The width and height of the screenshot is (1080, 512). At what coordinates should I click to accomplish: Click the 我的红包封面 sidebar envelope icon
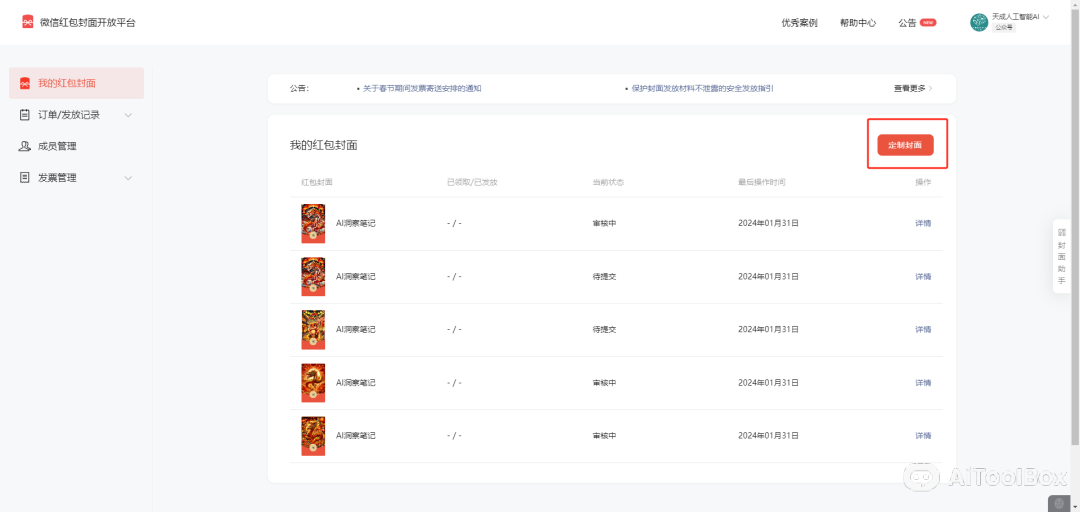point(25,83)
